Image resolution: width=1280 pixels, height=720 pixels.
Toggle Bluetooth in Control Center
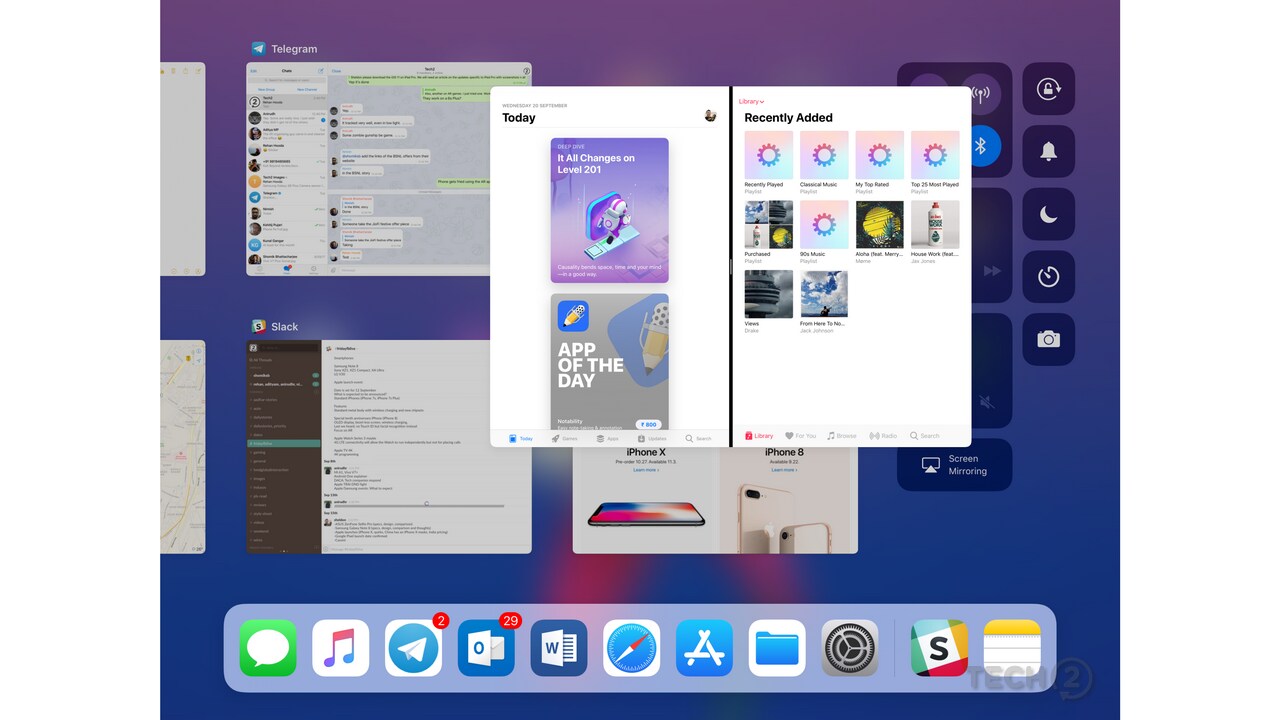(981, 147)
